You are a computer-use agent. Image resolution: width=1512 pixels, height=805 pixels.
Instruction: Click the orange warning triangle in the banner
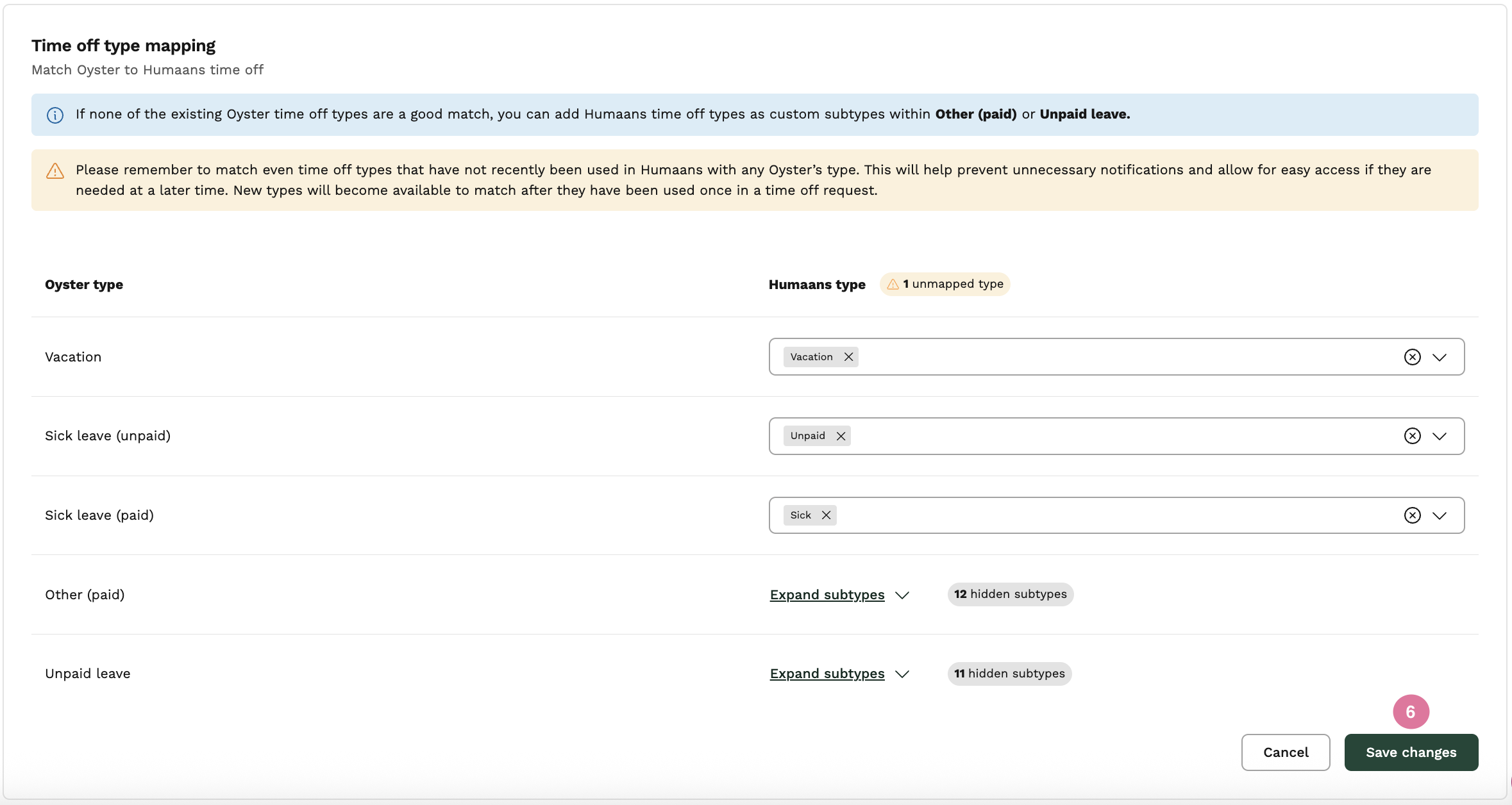coord(55,171)
